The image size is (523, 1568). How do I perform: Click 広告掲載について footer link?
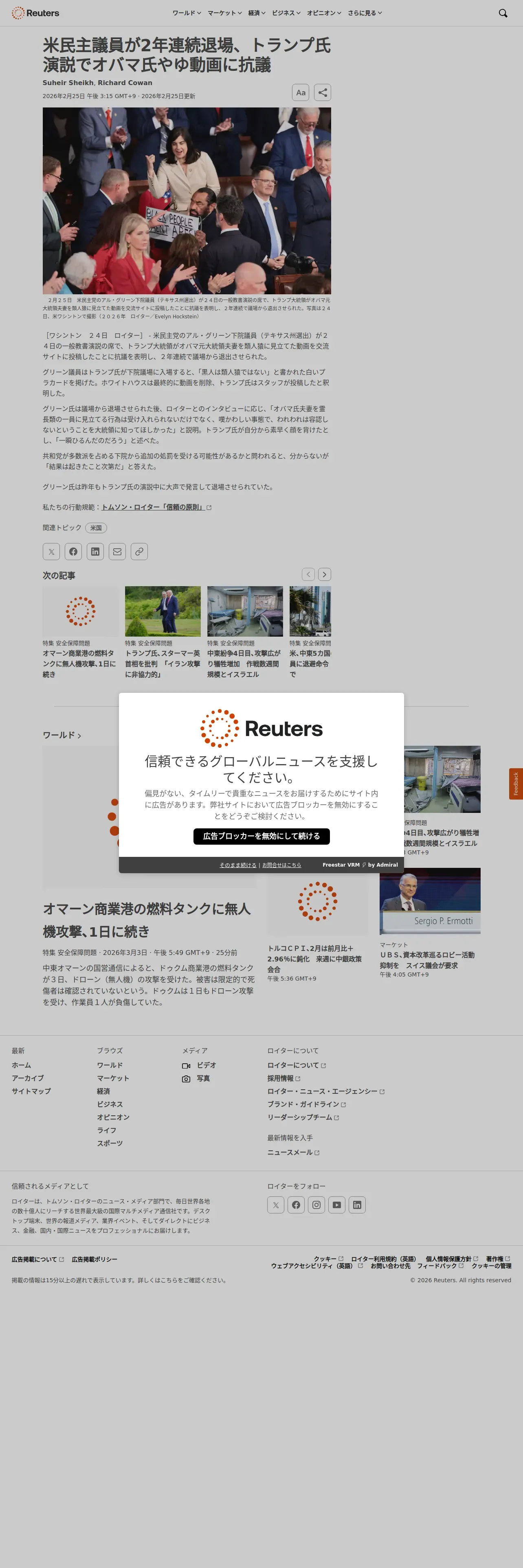(x=38, y=1259)
